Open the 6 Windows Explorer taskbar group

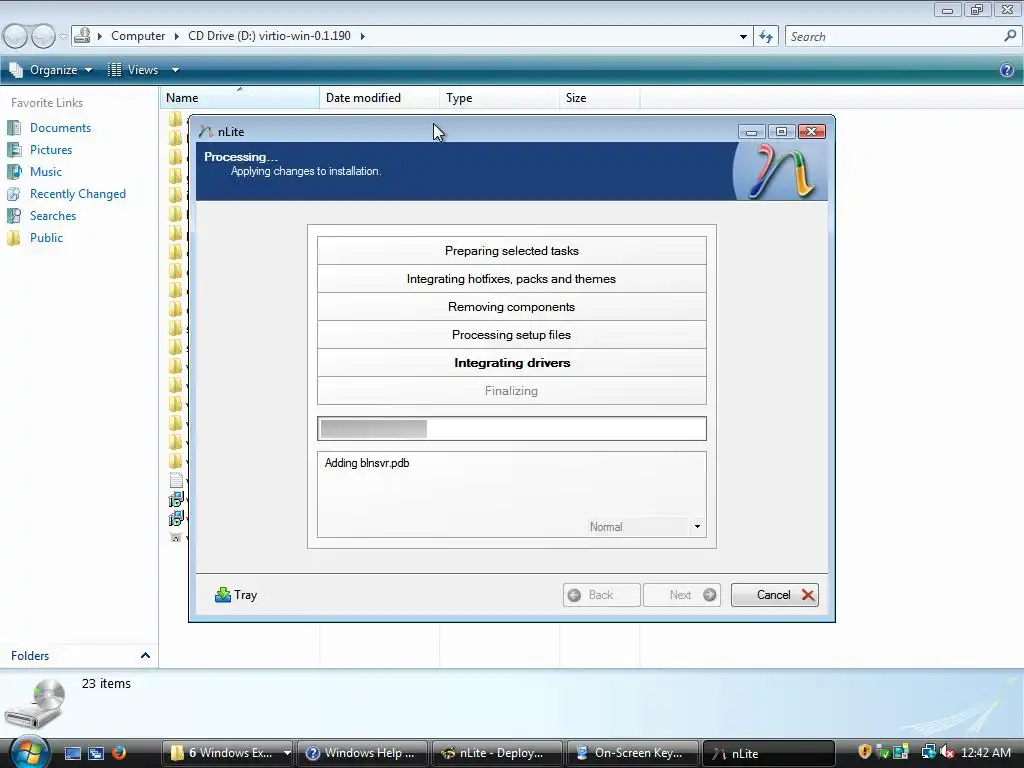(x=227, y=753)
